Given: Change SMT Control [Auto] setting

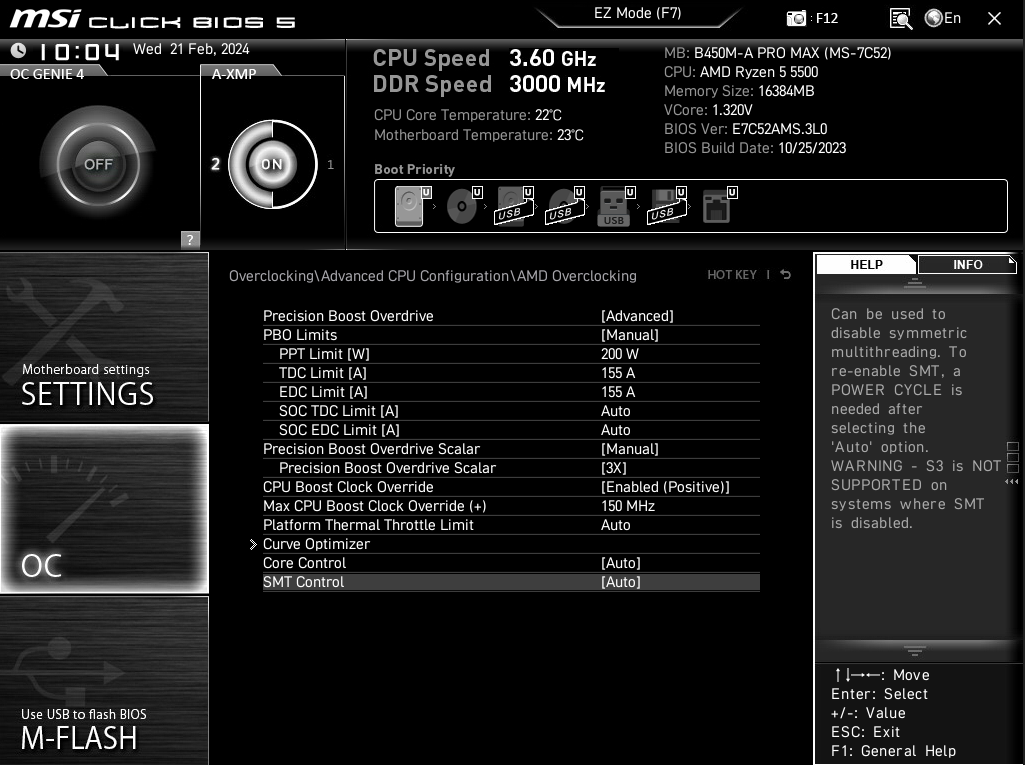Looking at the screenshot, I should (620, 582).
